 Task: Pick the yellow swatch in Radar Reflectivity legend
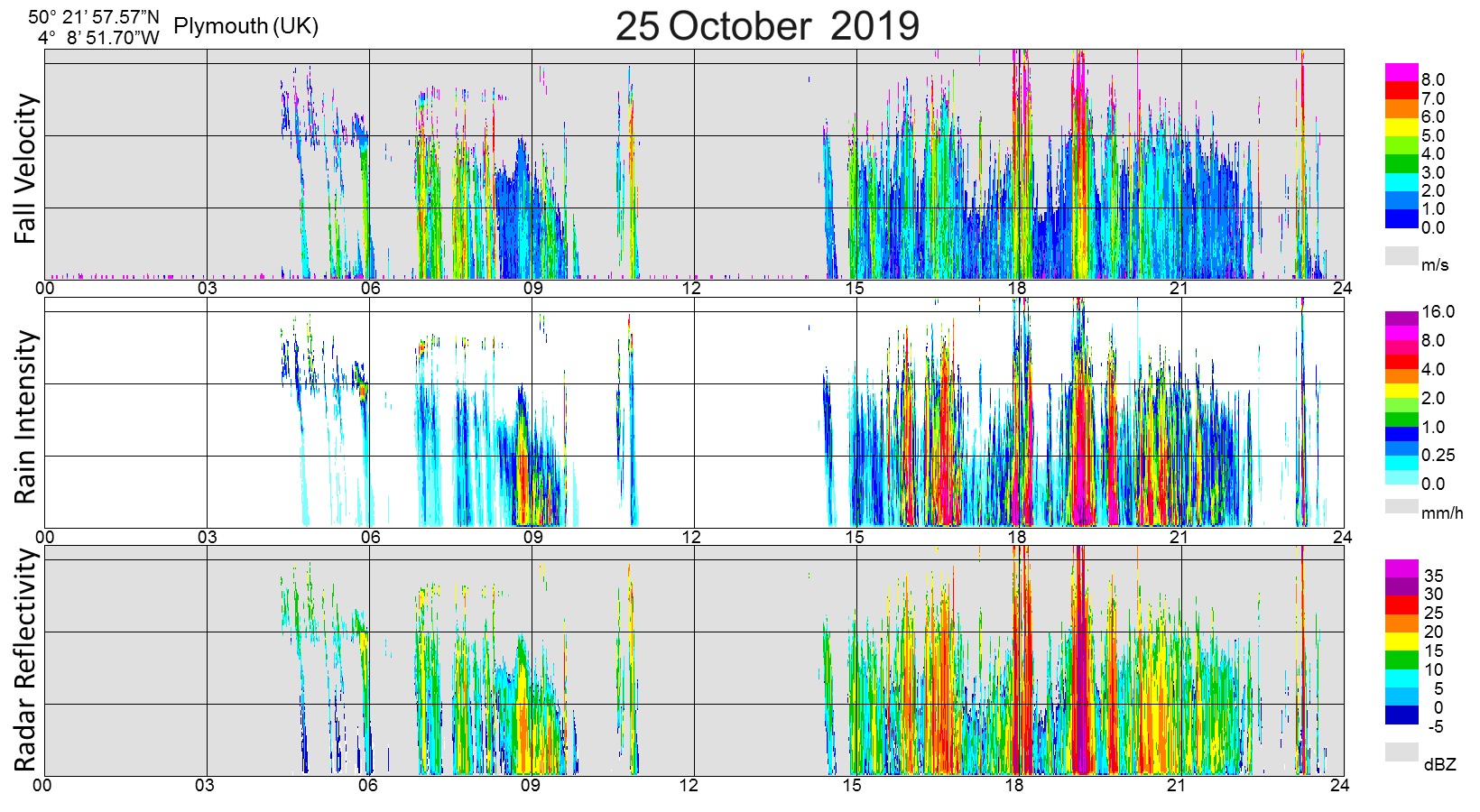pos(1401,641)
